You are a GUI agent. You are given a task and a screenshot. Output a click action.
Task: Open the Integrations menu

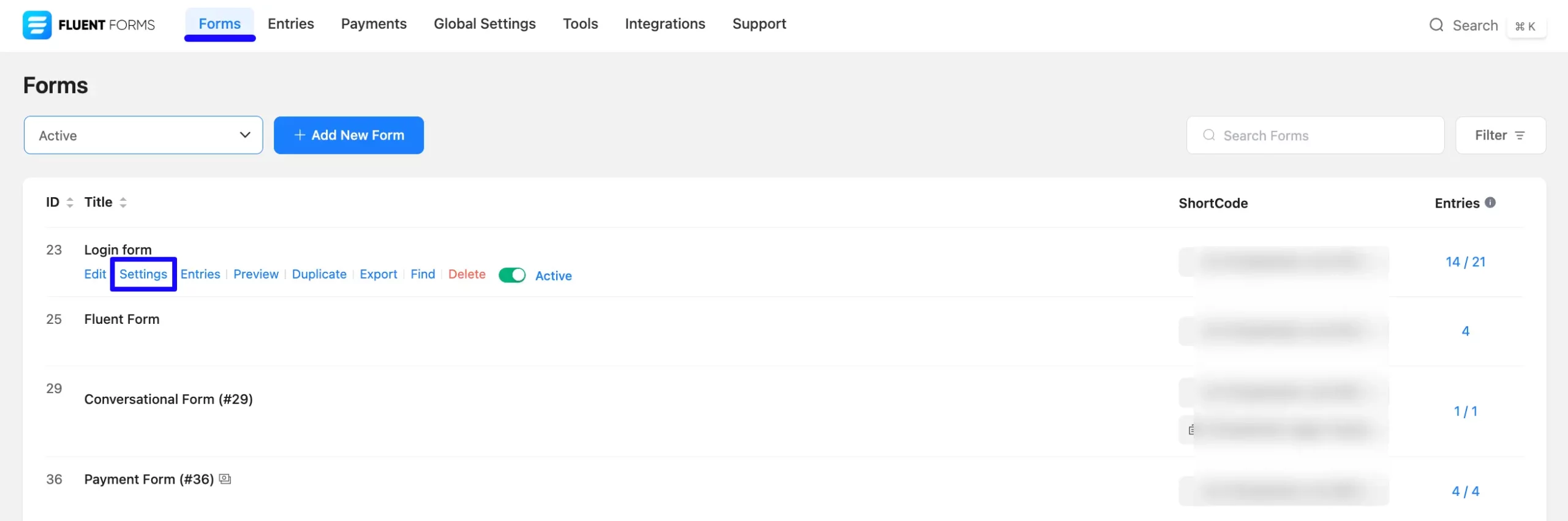point(665,24)
